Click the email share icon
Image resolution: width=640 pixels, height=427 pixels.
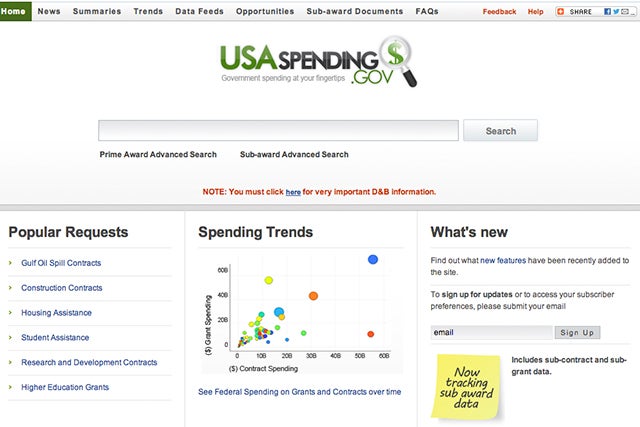click(624, 12)
